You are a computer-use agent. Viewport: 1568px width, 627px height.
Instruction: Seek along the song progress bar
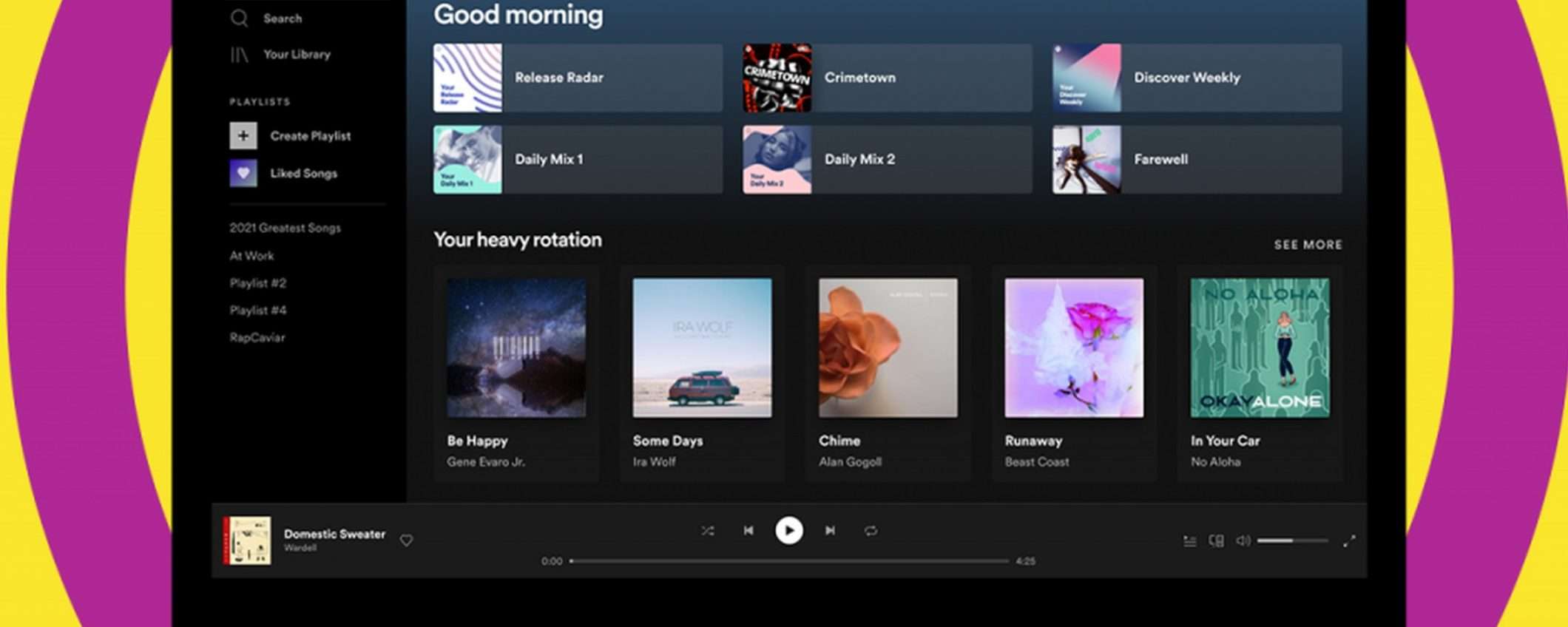789,561
